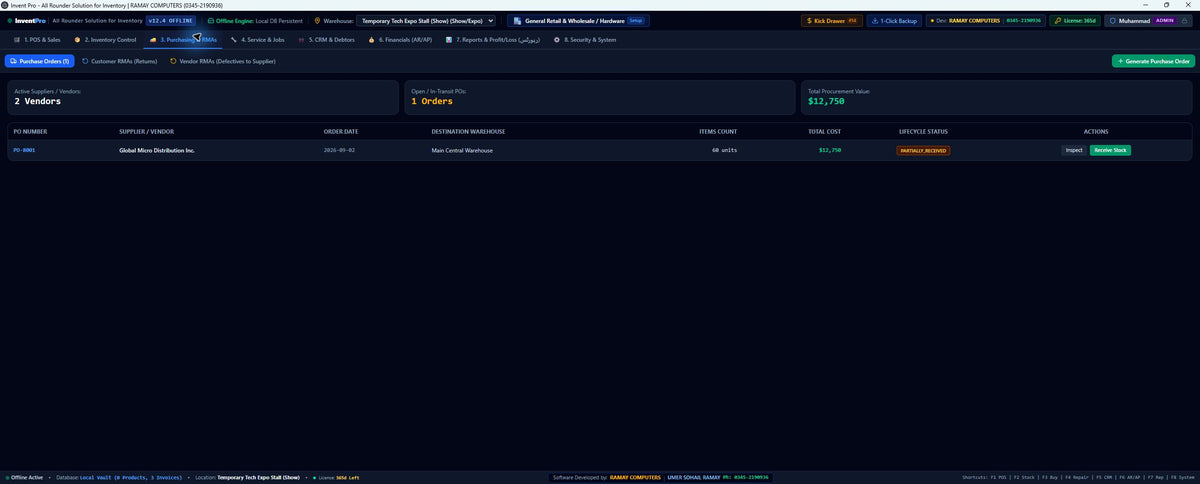Click the v12.4 OFFLINE version badge
1200x484 pixels.
click(170, 20)
